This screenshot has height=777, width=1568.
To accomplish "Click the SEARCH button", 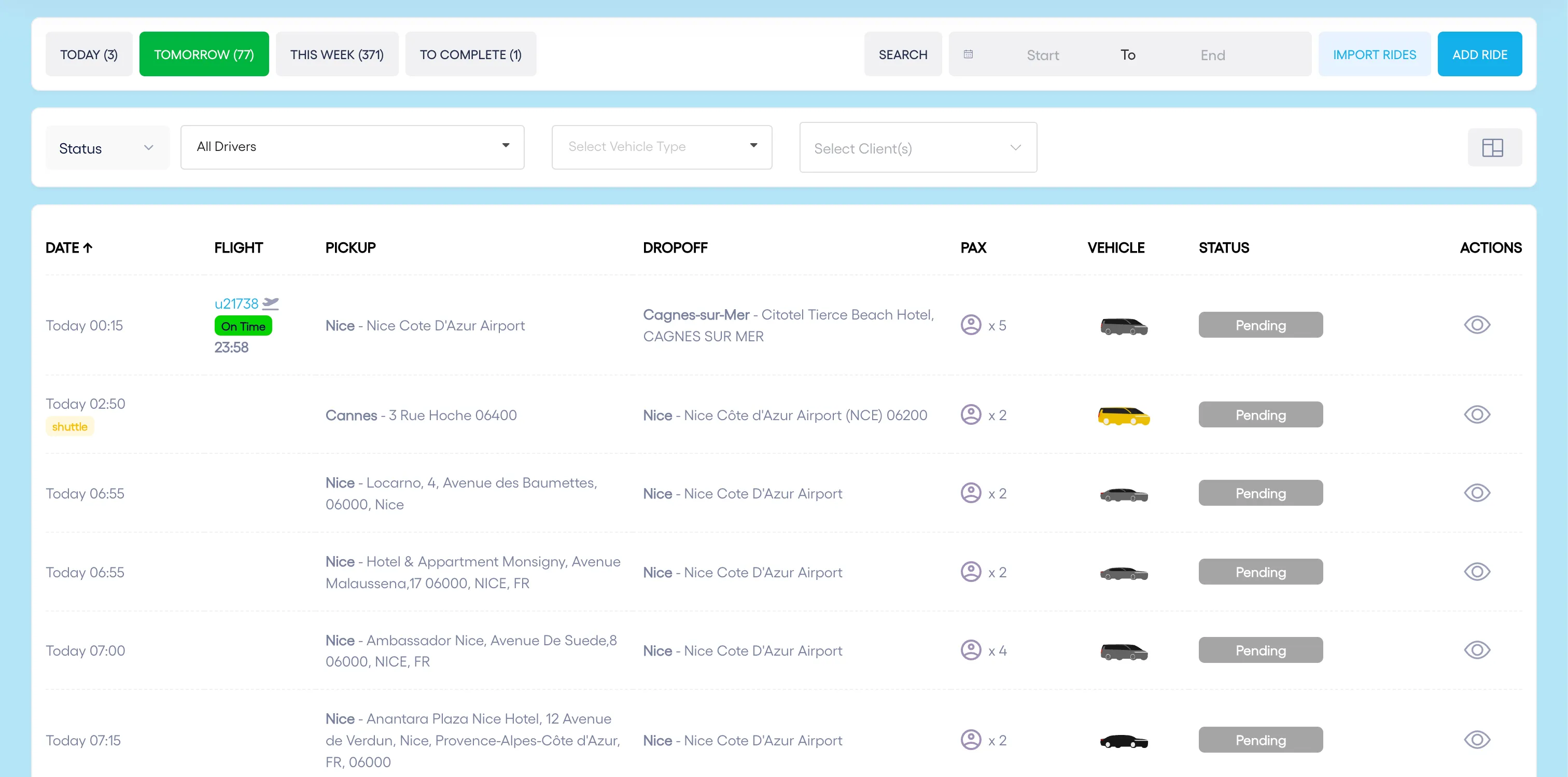I will tap(903, 54).
